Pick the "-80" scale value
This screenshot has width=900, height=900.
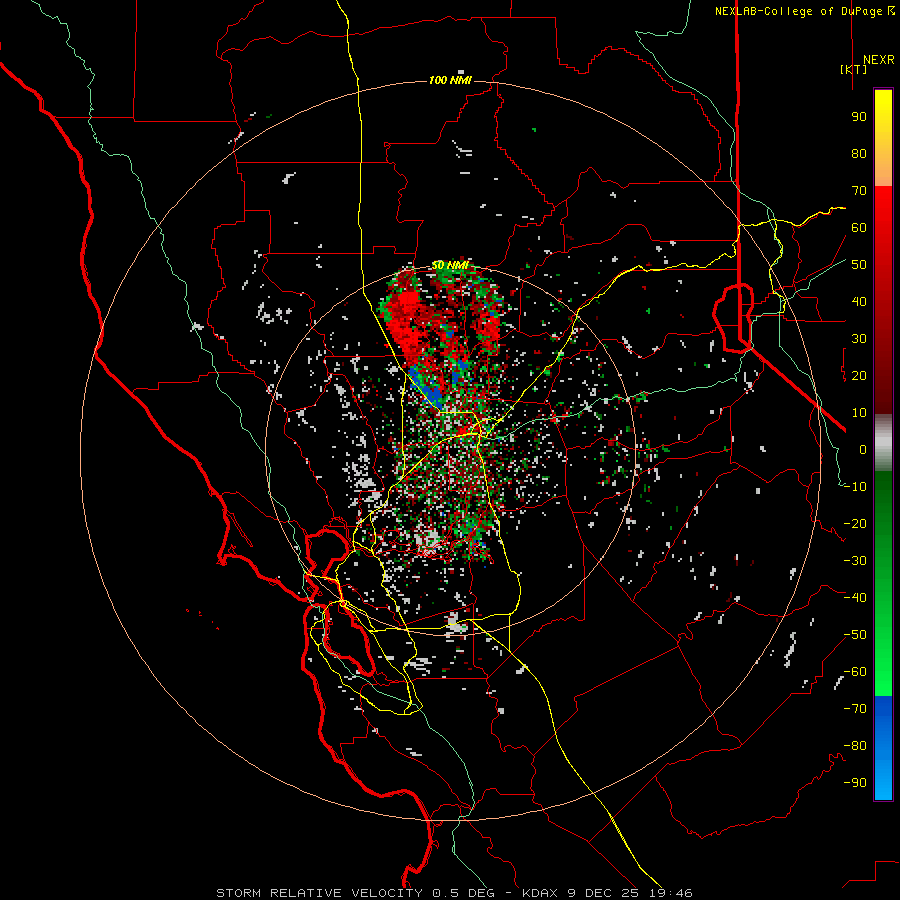pos(855,746)
